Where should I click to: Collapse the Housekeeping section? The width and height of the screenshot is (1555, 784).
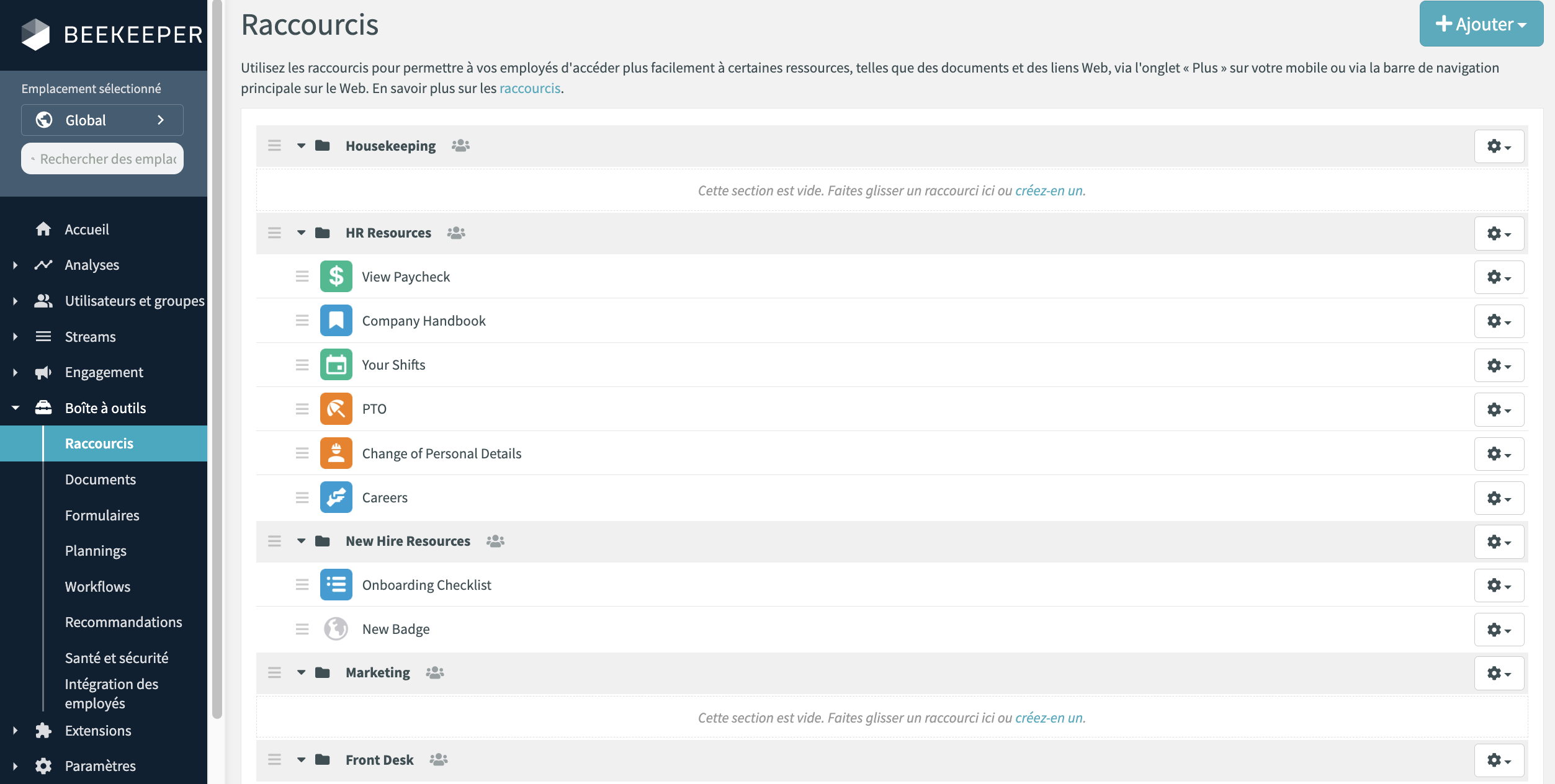301,146
